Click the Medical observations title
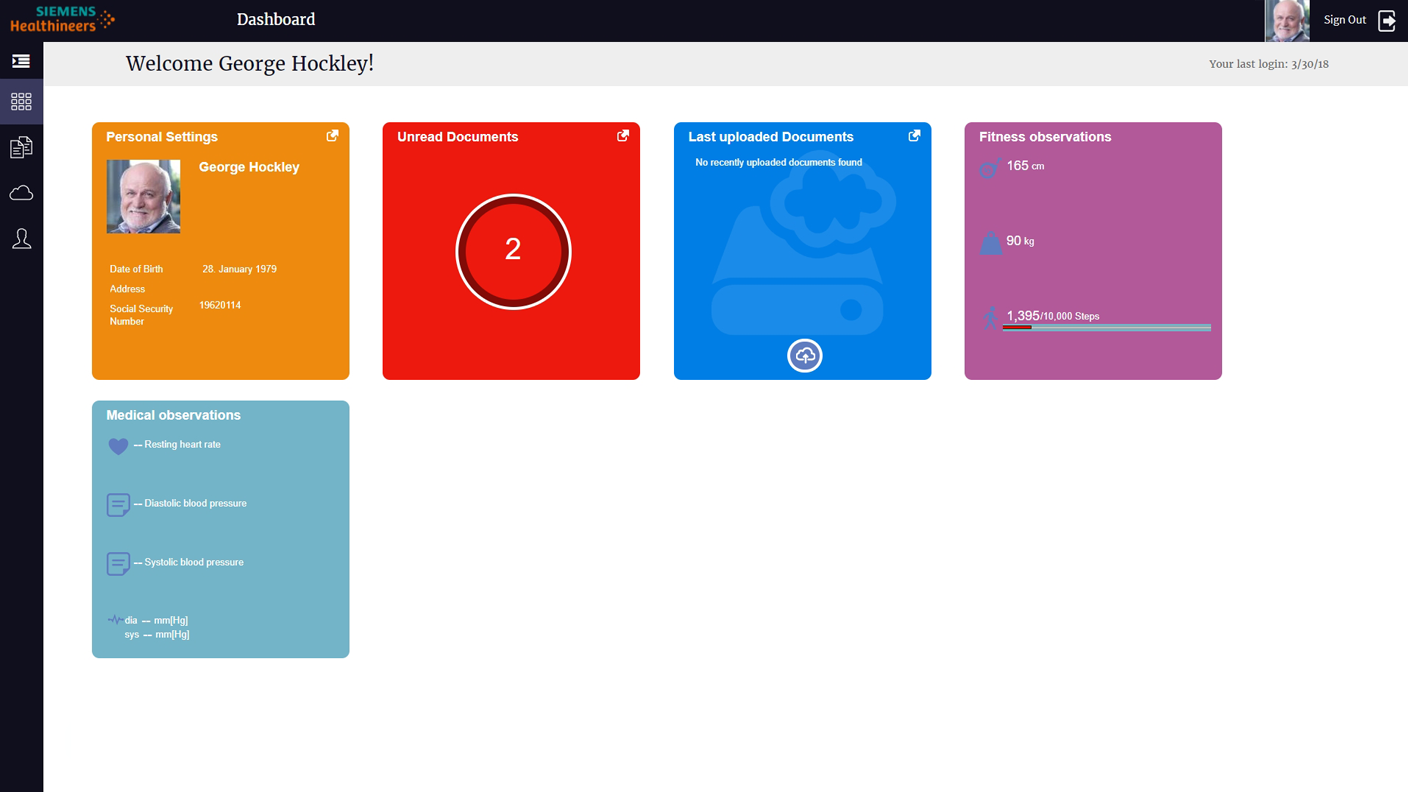The width and height of the screenshot is (1408, 792). pos(174,415)
